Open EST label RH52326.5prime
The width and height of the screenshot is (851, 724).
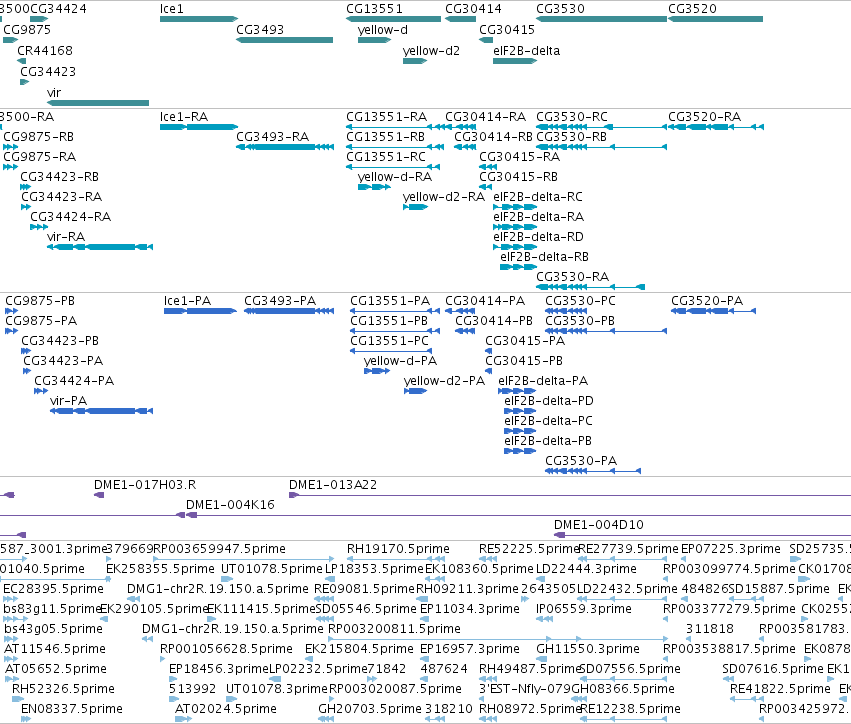tap(63, 690)
